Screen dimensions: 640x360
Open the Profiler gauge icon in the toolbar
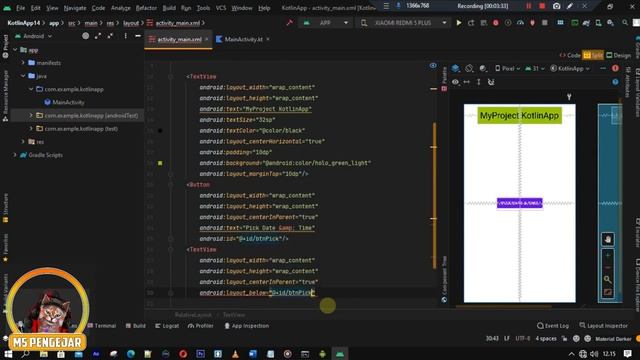520,23
